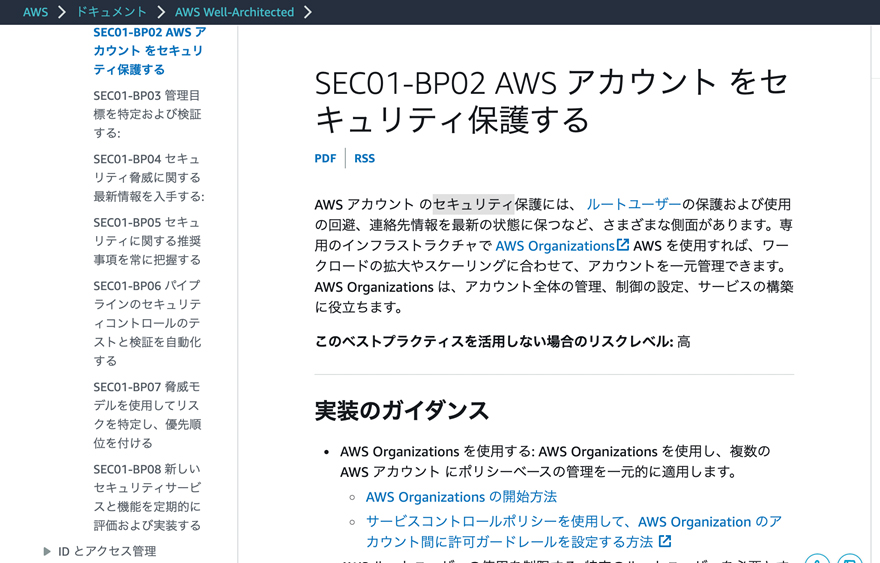Open AWS Organizations の開始方法 link
Image resolution: width=880 pixels, height=563 pixels.
click(x=461, y=497)
